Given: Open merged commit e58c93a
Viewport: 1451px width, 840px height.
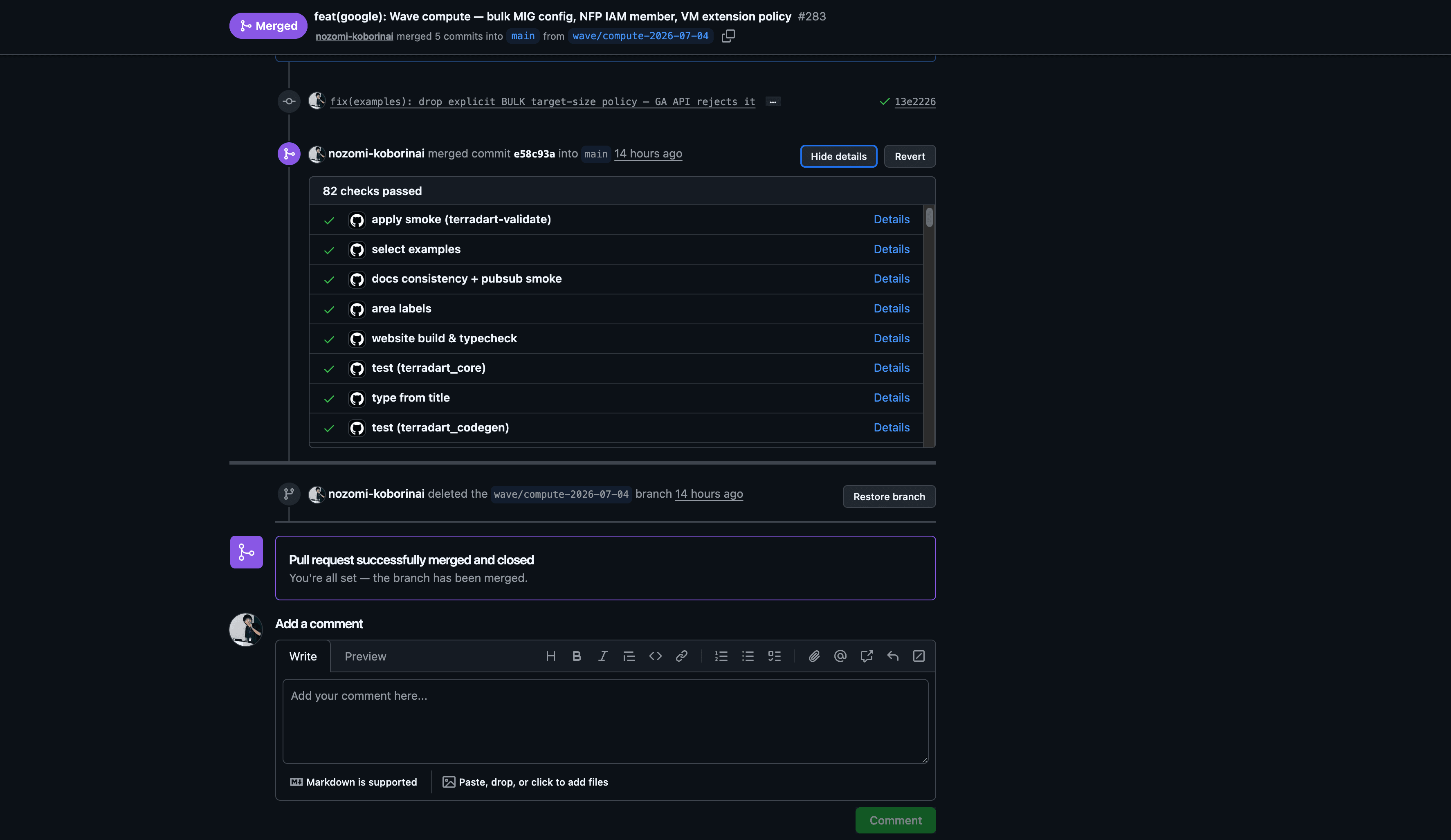Looking at the screenshot, I should [534, 154].
